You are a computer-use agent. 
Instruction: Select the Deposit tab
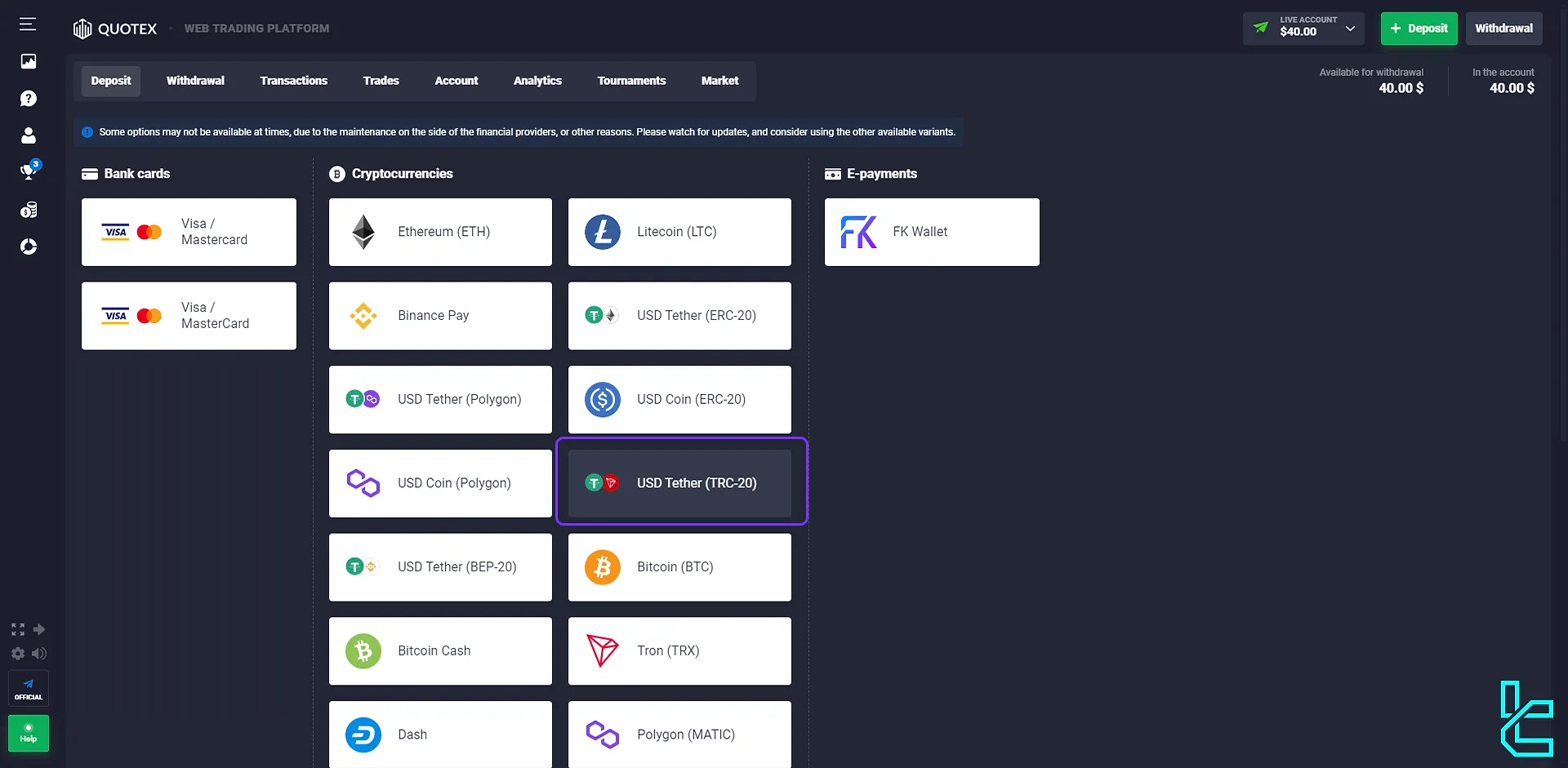(x=111, y=81)
